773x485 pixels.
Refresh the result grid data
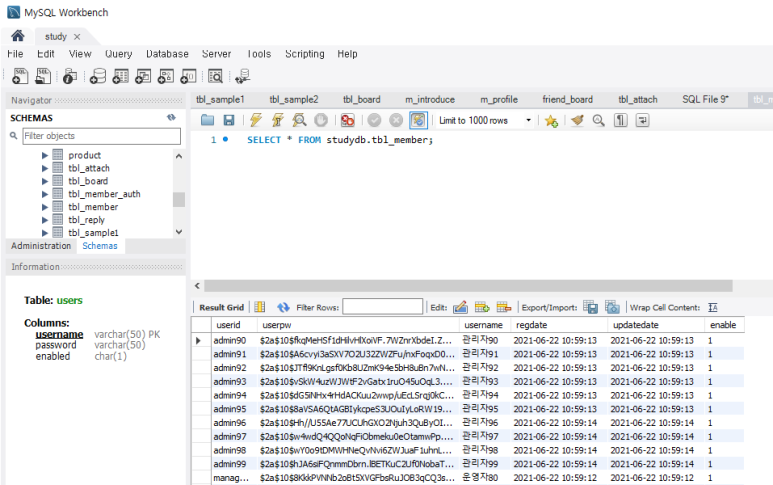tap(283, 307)
